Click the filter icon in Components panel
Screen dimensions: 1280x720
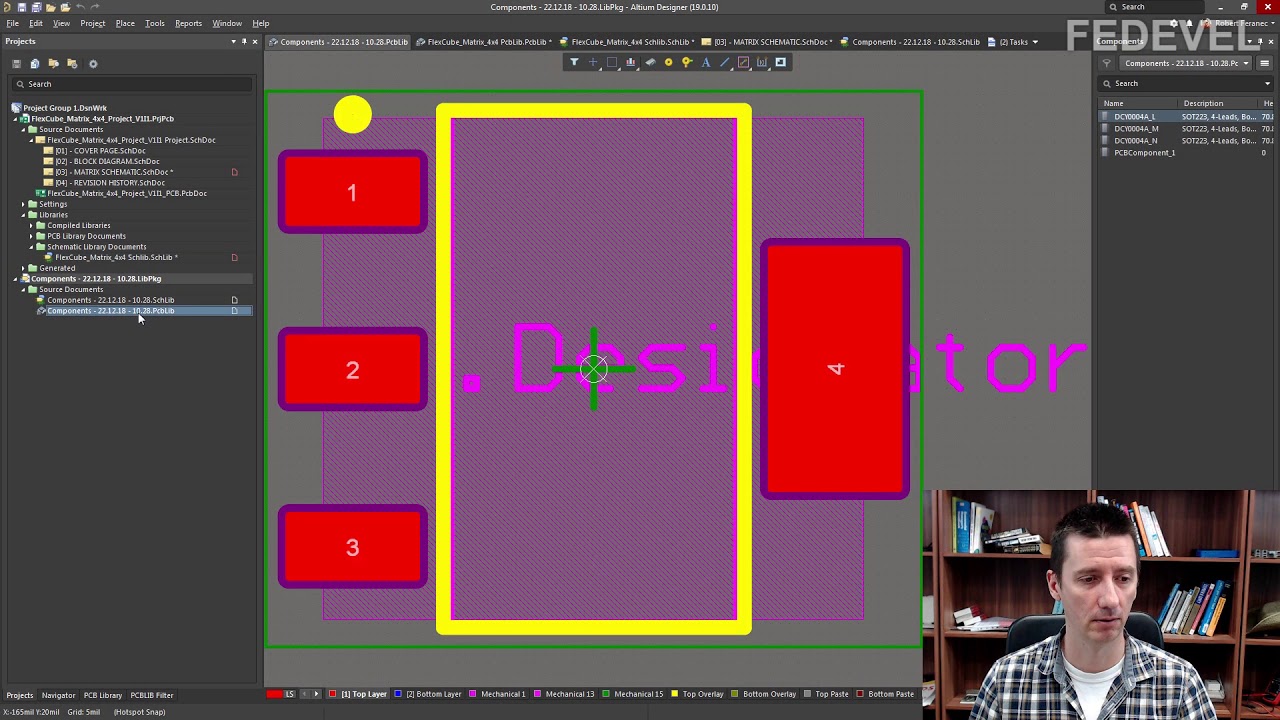click(1106, 63)
